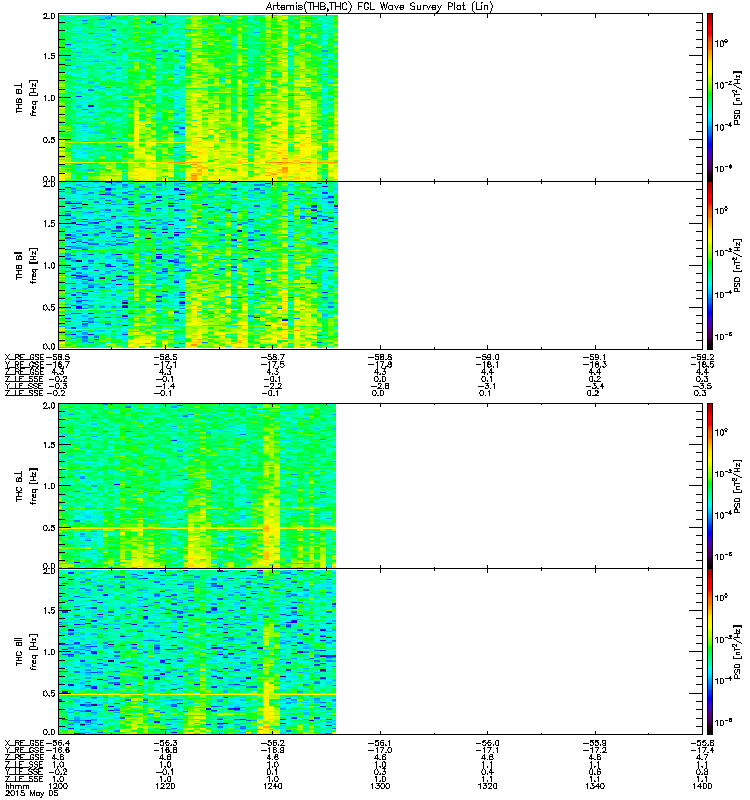Click the THB B-parallel freq [Hz] axis label
Image resolution: width=750 pixels, height=800 pixels.
[x=33, y=266]
